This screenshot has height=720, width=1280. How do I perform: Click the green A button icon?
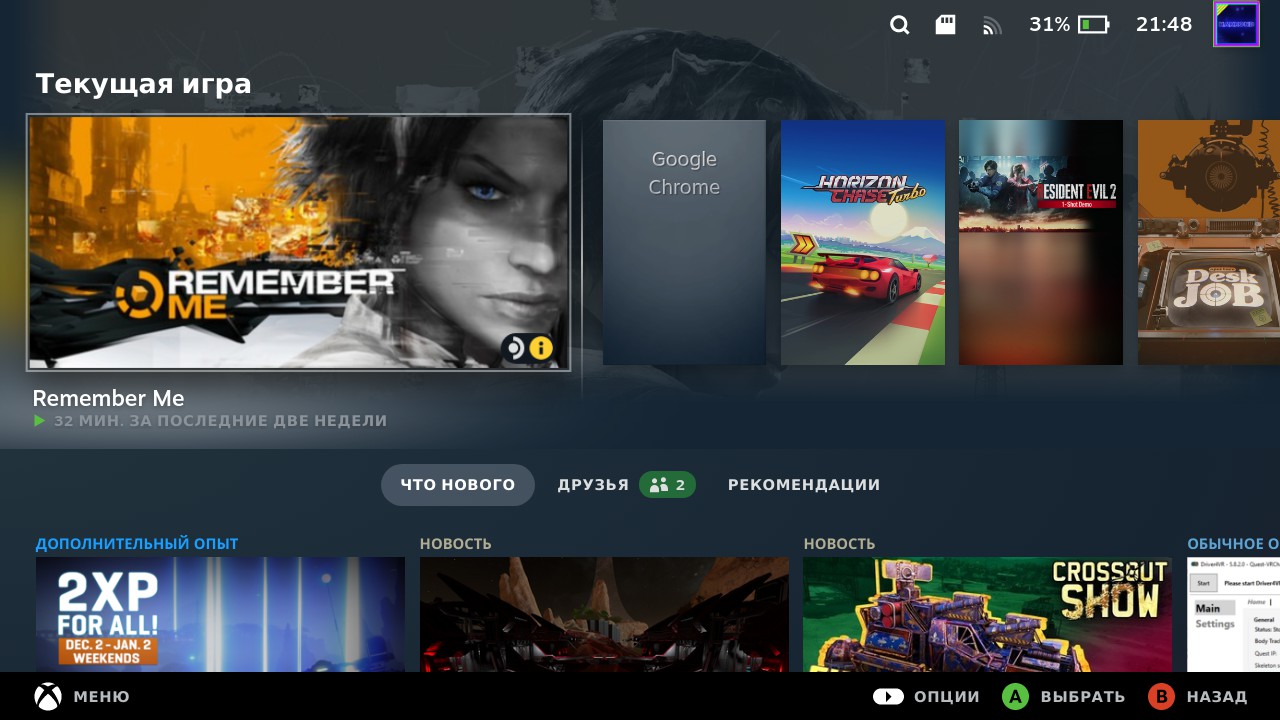pos(1016,696)
